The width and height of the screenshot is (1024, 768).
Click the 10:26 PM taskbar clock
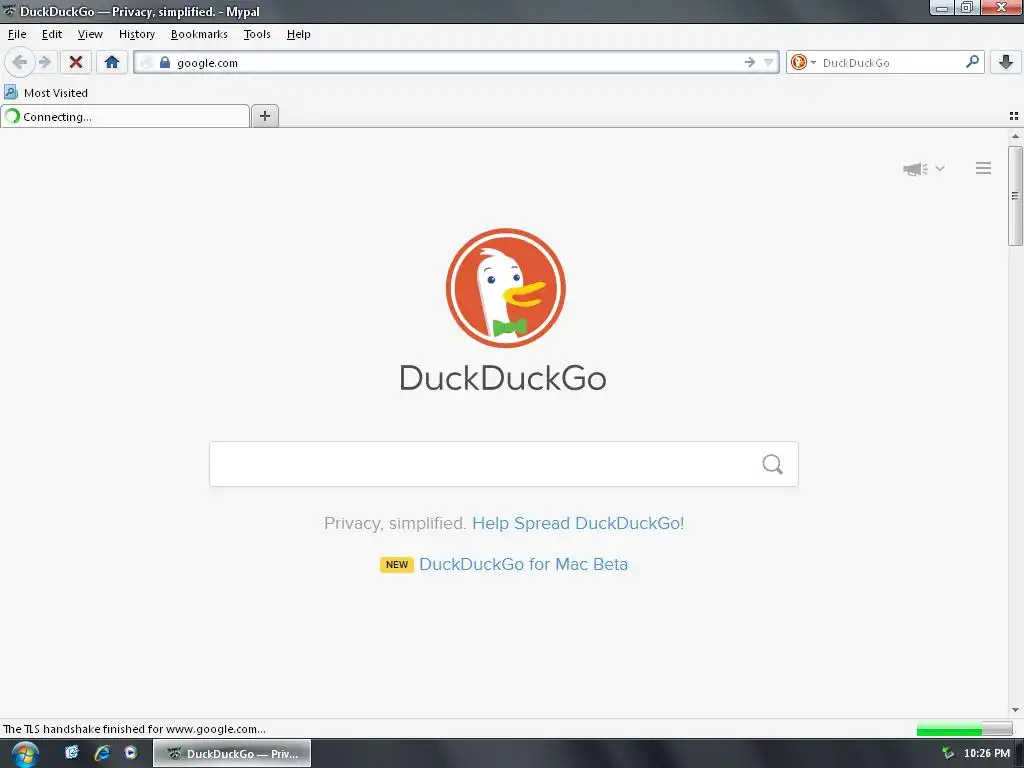987,754
